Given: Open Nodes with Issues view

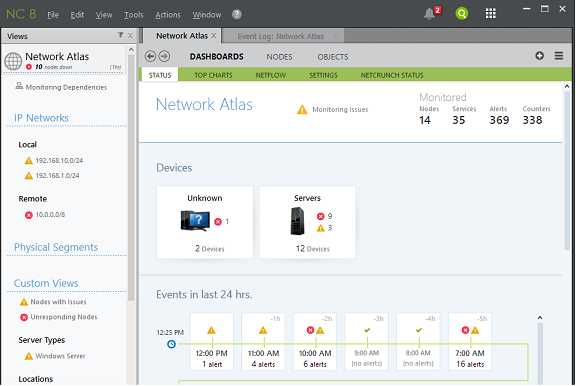Looking at the screenshot, I should (x=58, y=302).
